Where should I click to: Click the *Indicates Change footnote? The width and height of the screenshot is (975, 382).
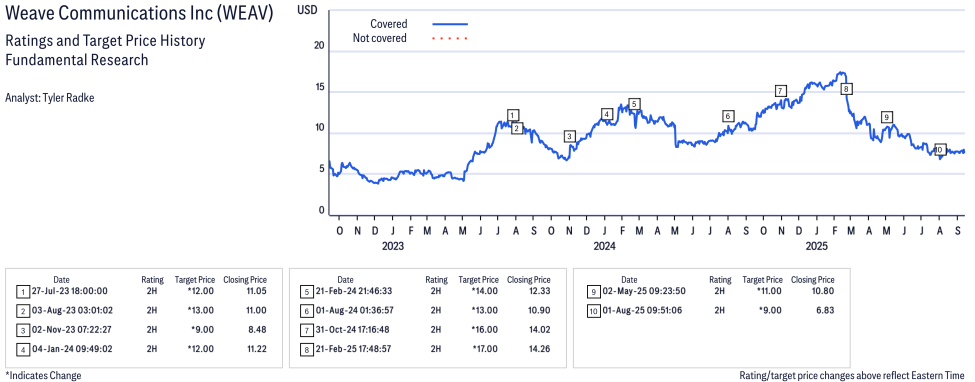tap(43, 375)
